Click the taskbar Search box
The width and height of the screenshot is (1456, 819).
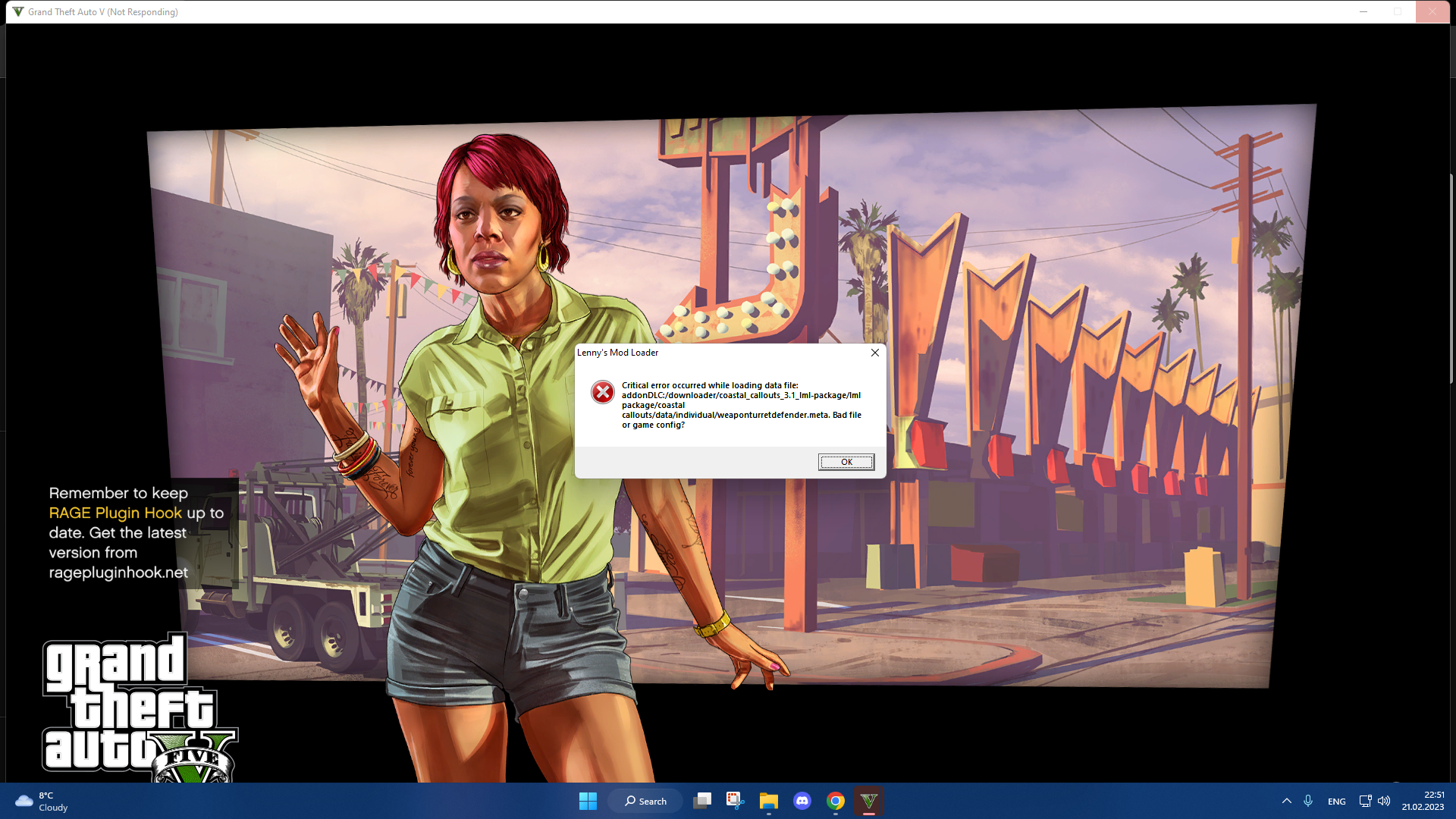[x=645, y=801]
